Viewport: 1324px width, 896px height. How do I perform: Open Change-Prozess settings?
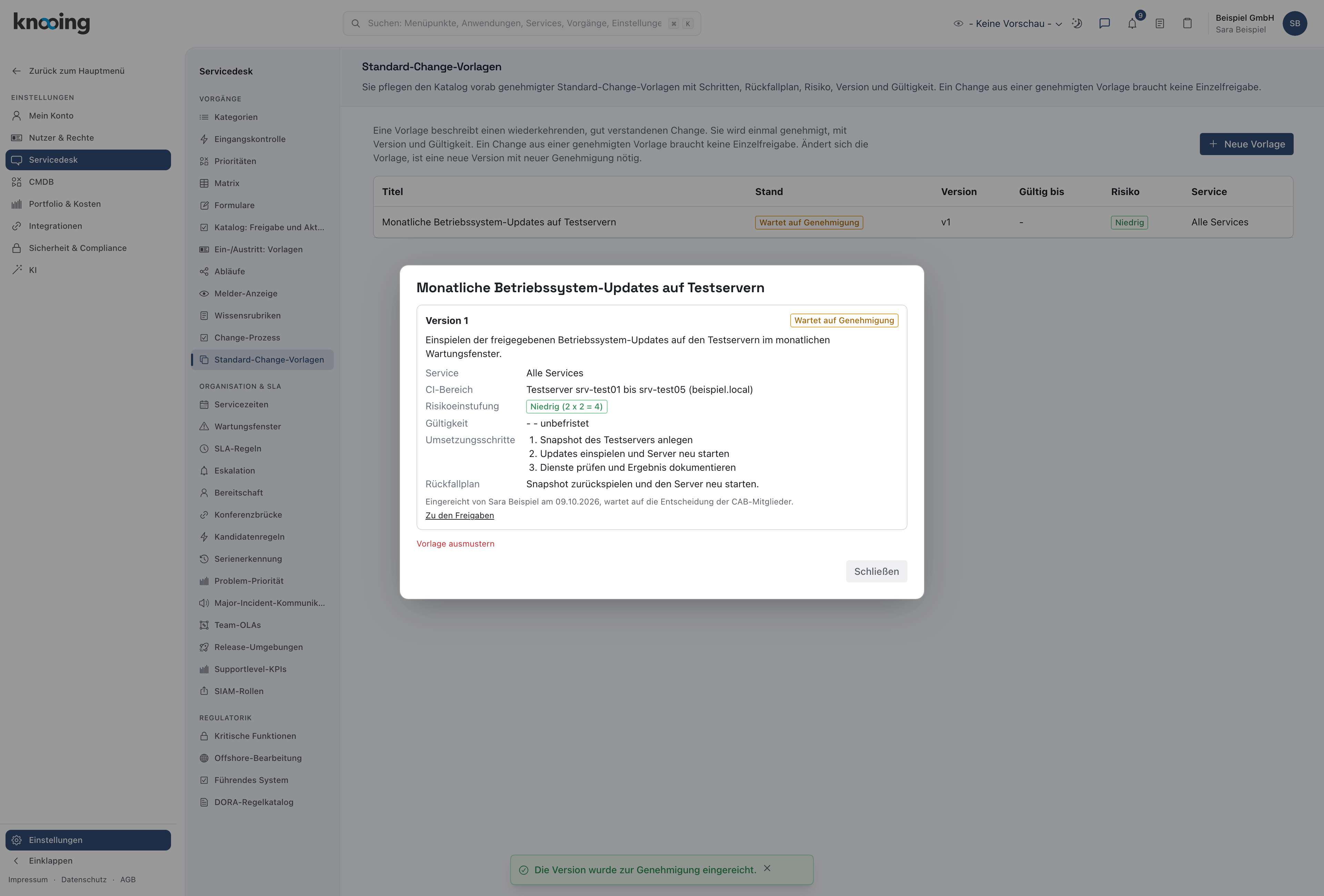pyautogui.click(x=262, y=338)
